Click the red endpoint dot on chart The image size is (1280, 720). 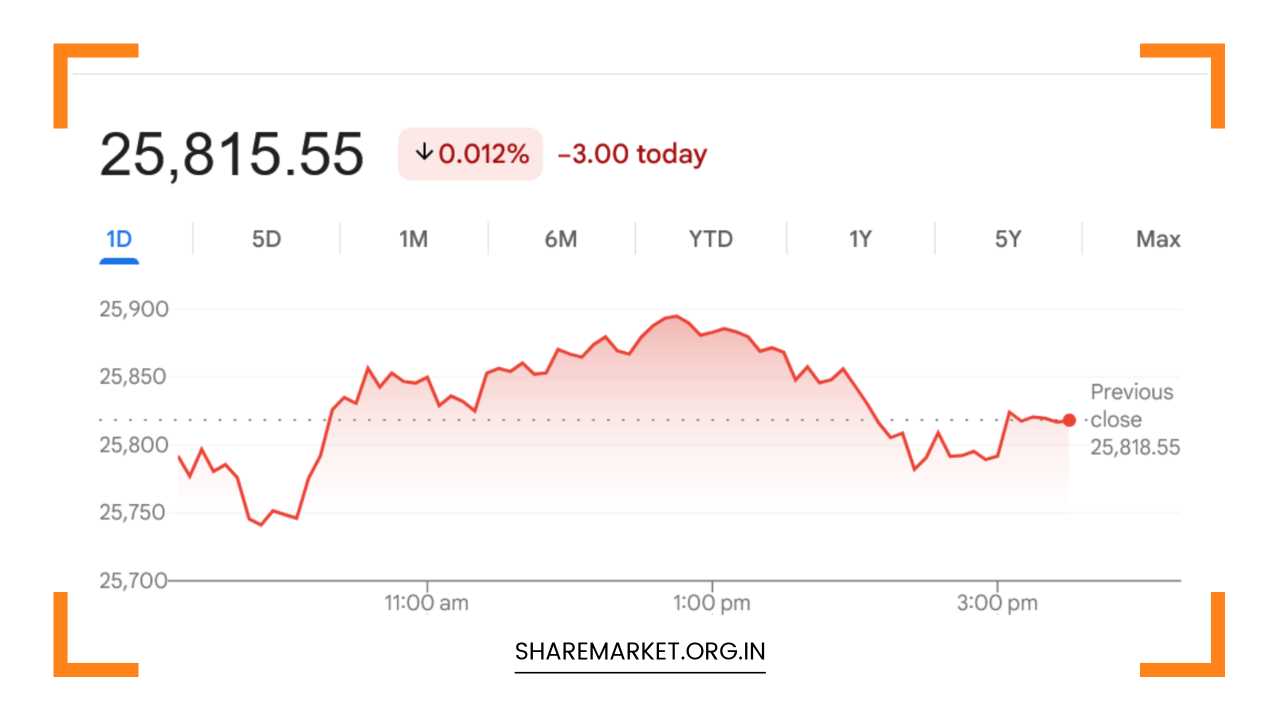[x=1069, y=420]
